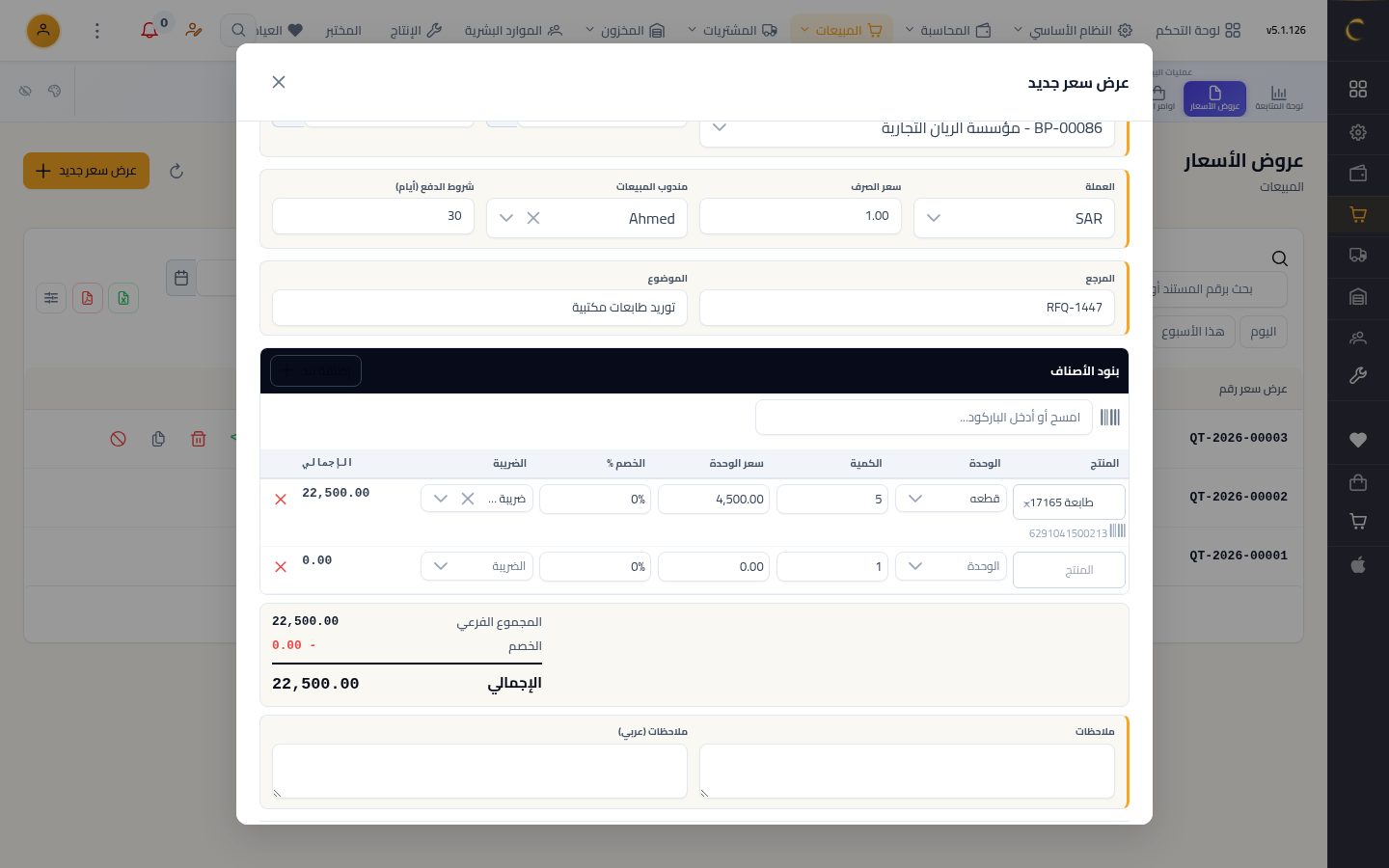This screenshot has height=868, width=1389.
Task: Remove the empty second line item
Action: point(281,567)
